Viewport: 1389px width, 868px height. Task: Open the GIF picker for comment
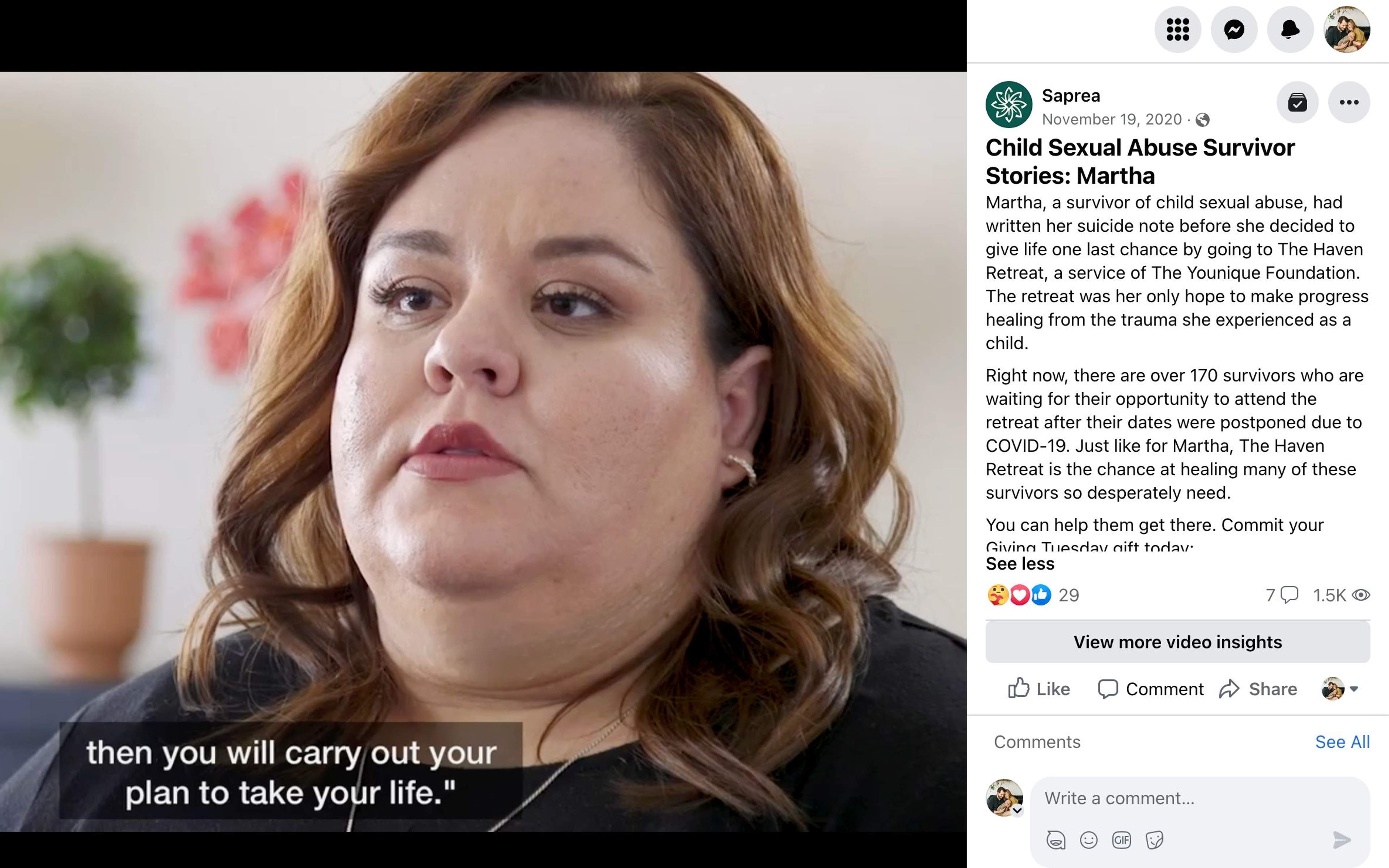pyautogui.click(x=1122, y=841)
